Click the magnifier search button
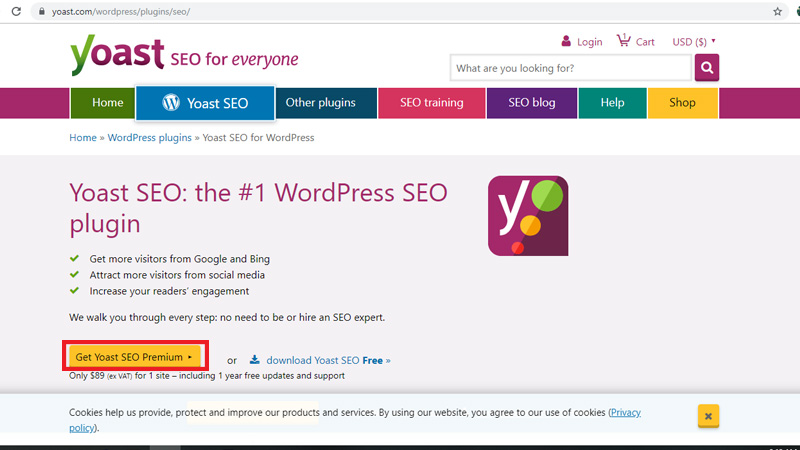The width and height of the screenshot is (800, 450). [x=707, y=67]
